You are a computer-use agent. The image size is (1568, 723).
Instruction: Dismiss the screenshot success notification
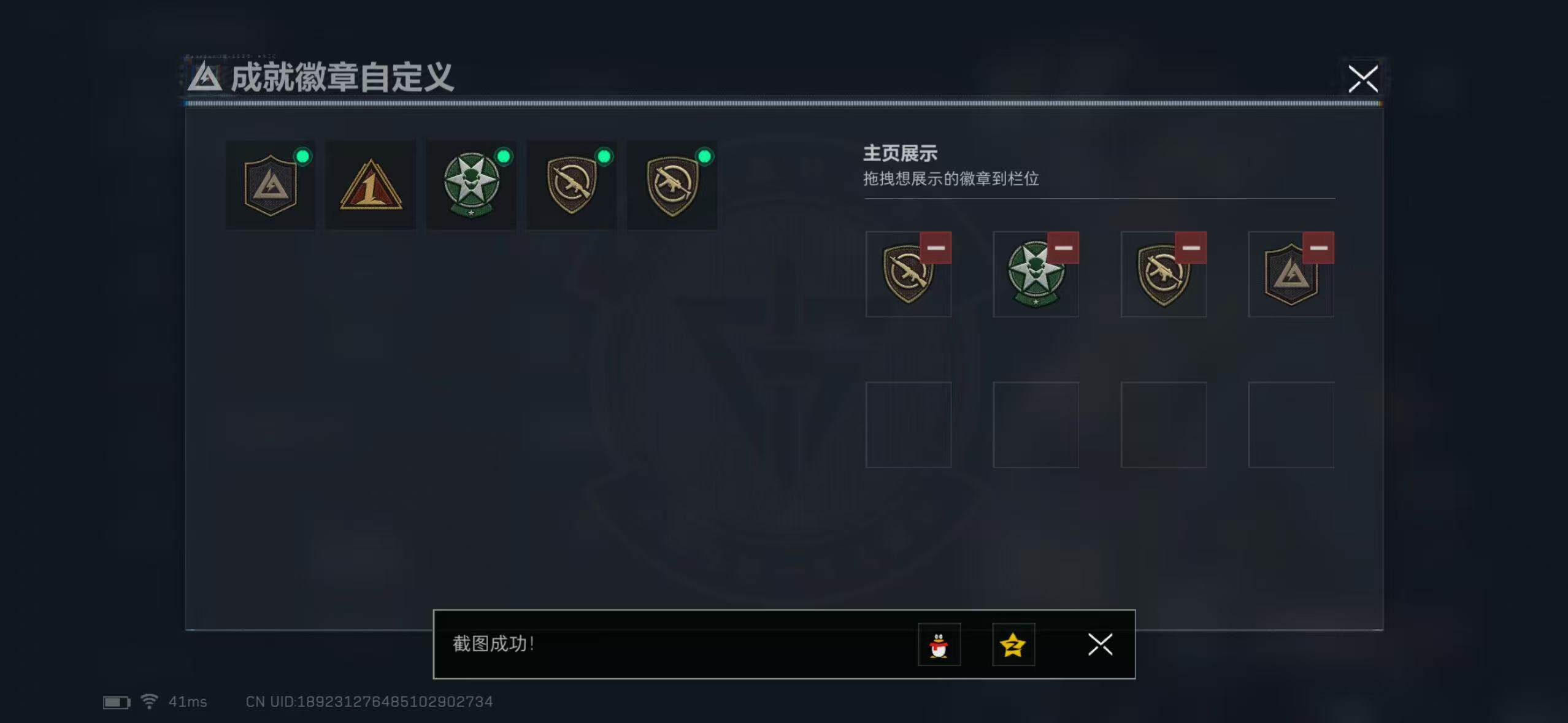1100,645
